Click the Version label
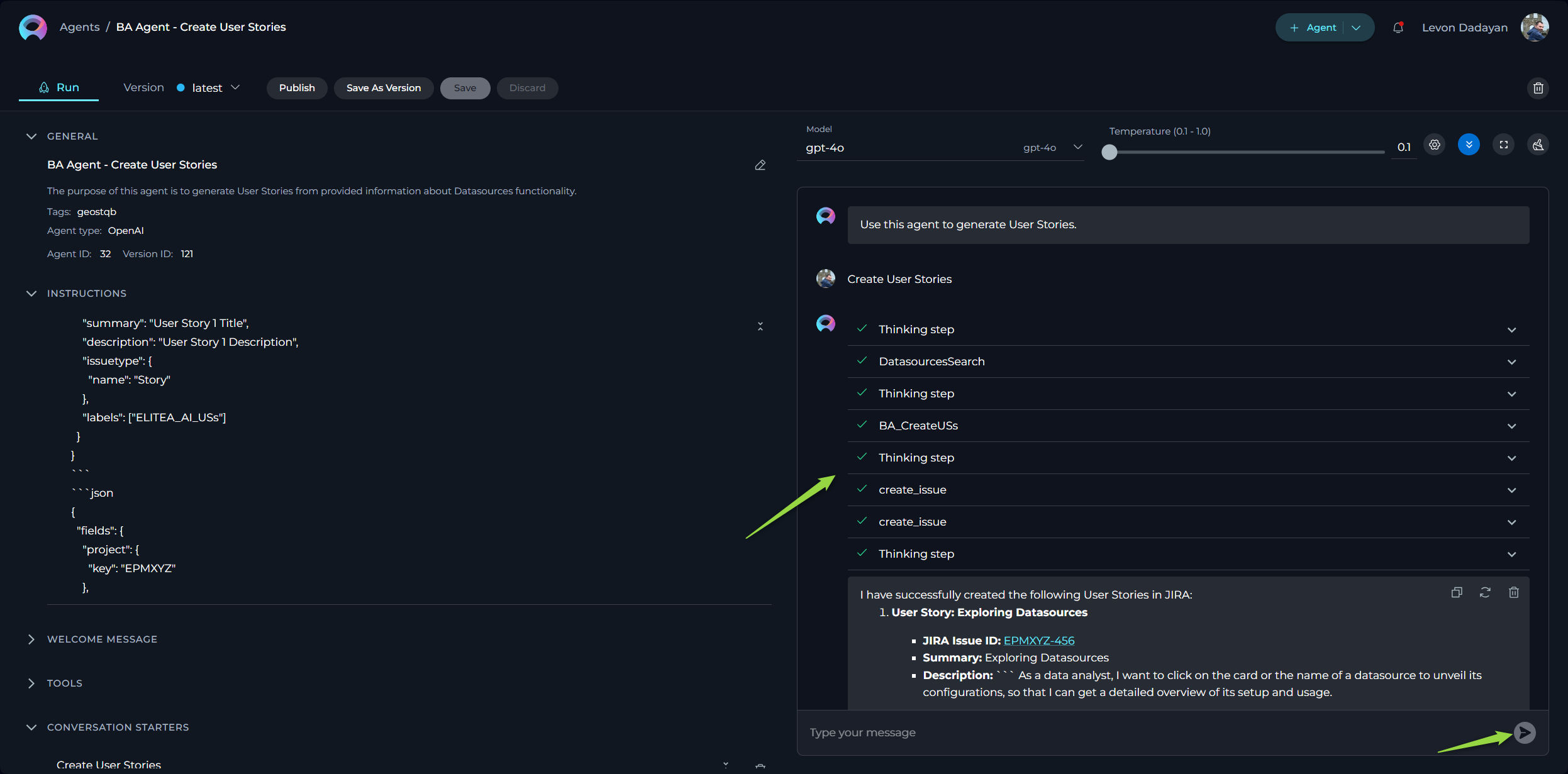Screen dimensions: 1568x774 click(143, 87)
